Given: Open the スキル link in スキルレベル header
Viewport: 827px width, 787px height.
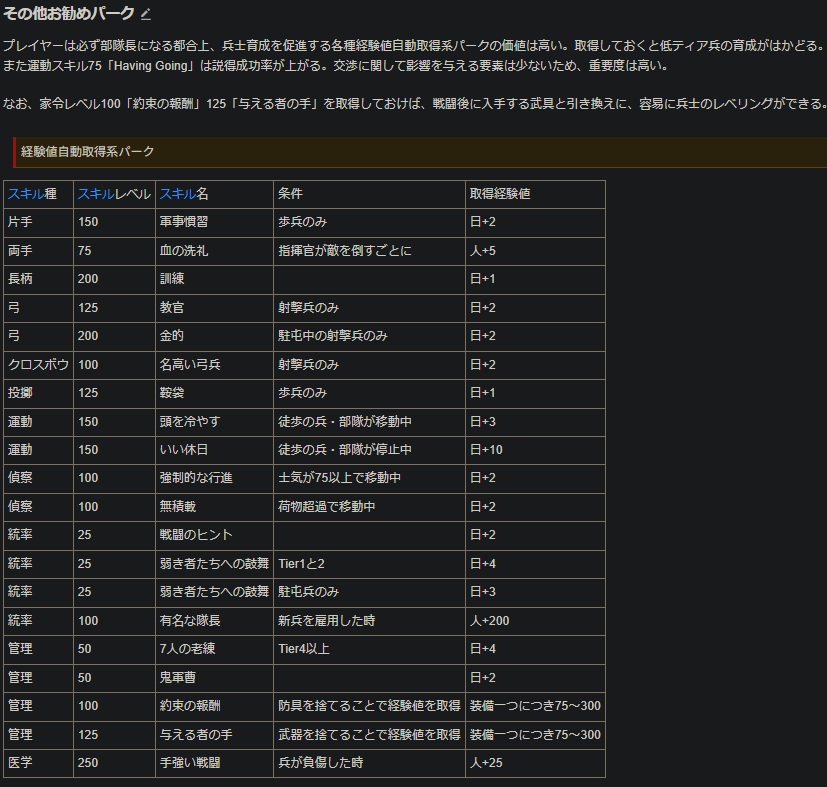Looking at the screenshot, I should [x=95, y=194].
